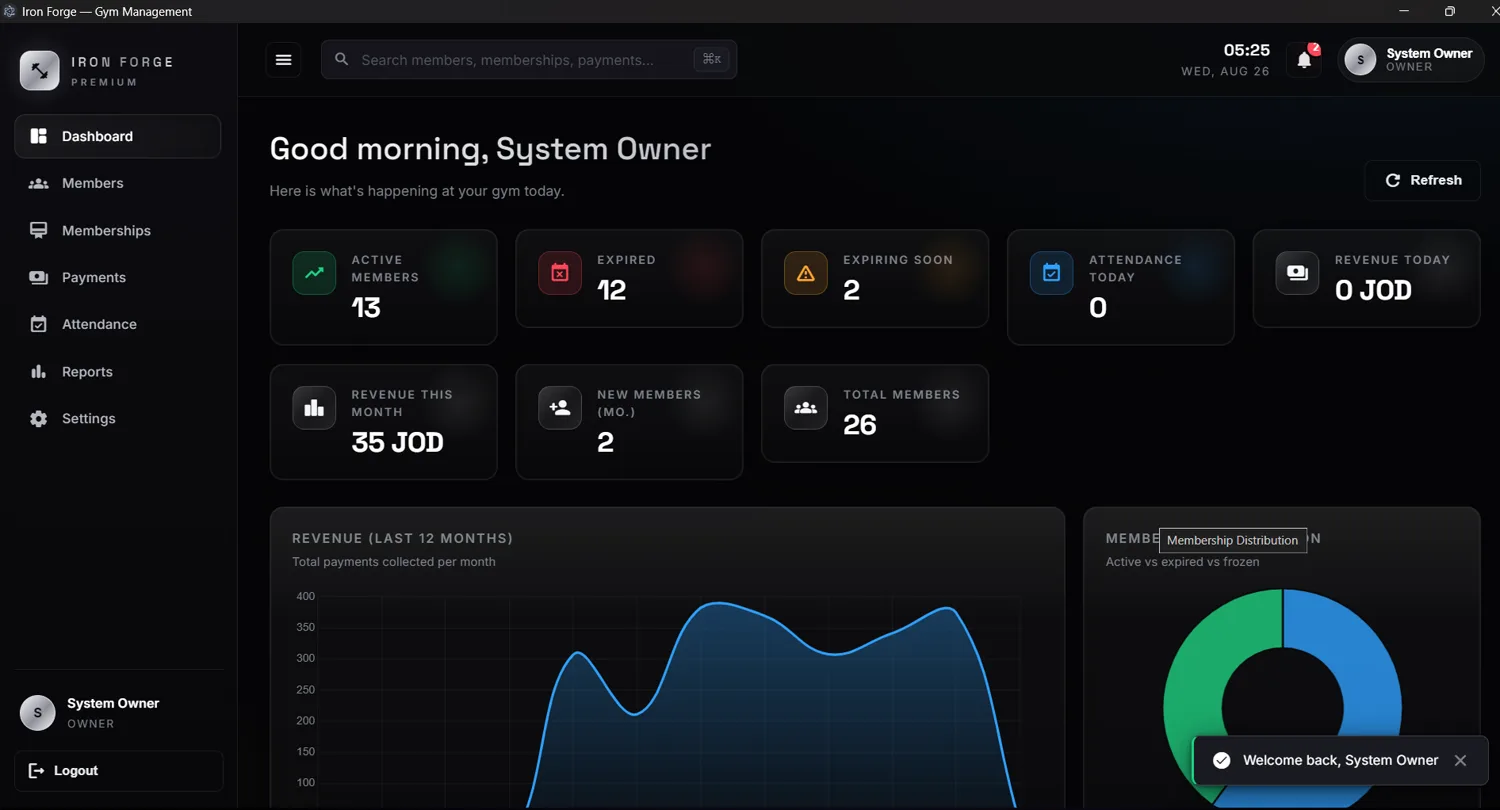This screenshot has width=1500, height=810.
Task: Restore down the Iron Forge window
Action: pyautogui.click(x=1450, y=12)
